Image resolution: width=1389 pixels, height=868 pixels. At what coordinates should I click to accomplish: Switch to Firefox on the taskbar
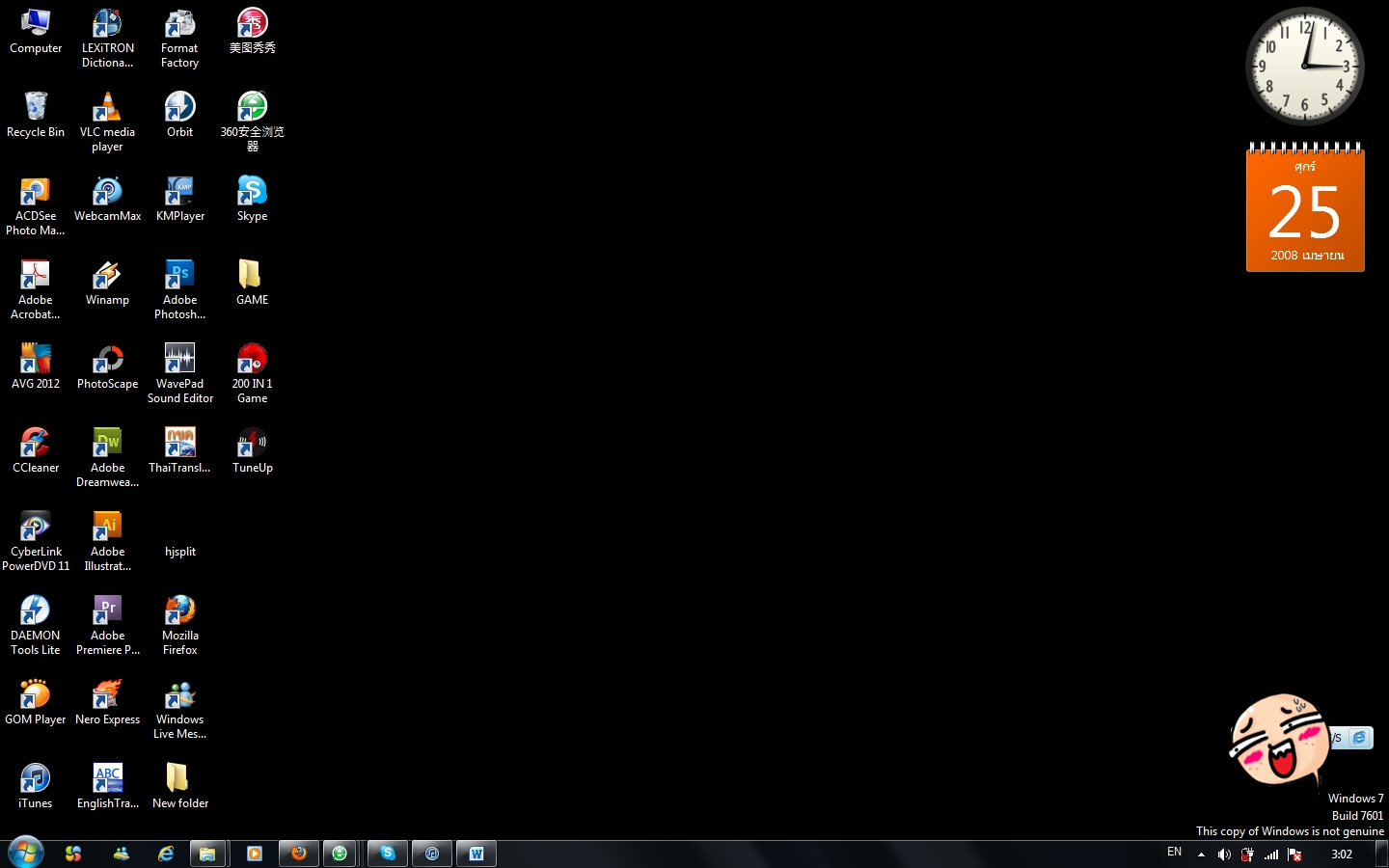(299, 854)
